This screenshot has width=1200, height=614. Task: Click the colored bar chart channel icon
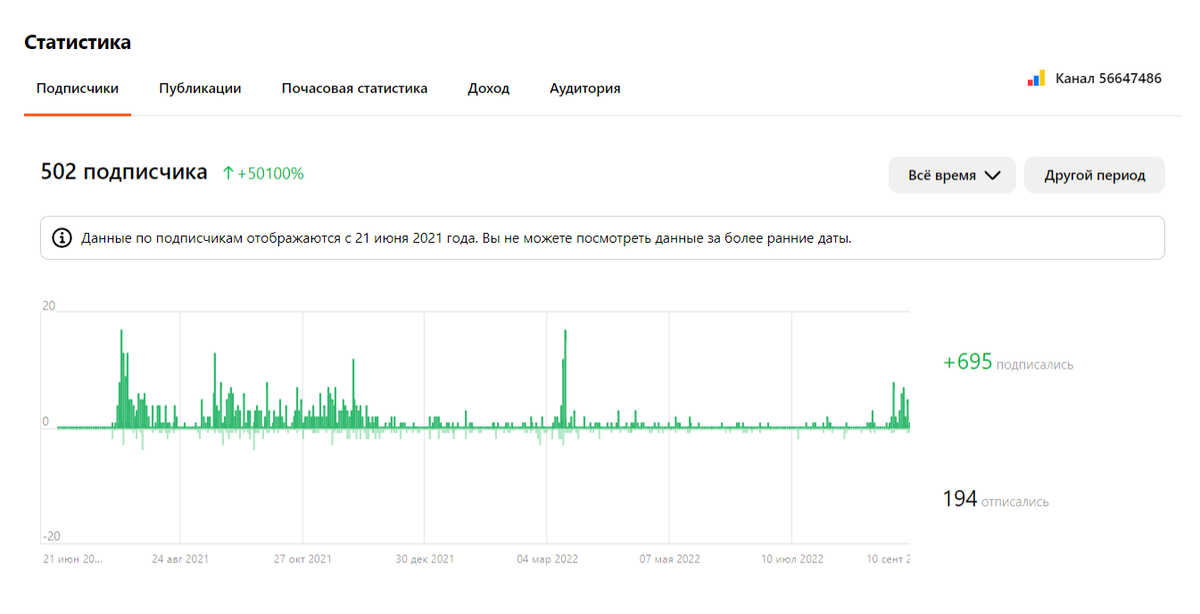(1036, 78)
